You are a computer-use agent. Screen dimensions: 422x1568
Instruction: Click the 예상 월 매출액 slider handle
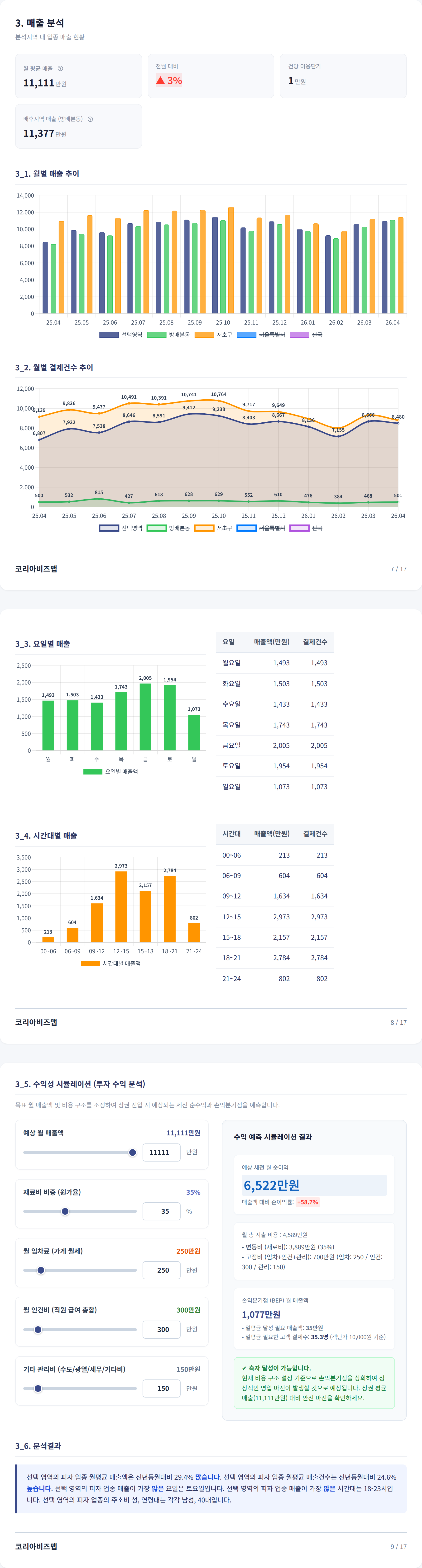pos(133,1152)
